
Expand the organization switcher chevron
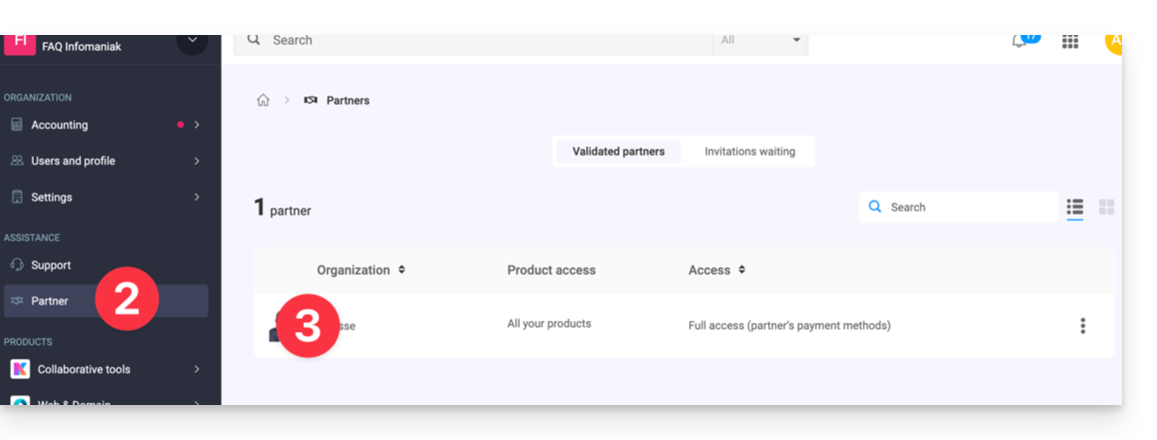click(x=192, y=43)
